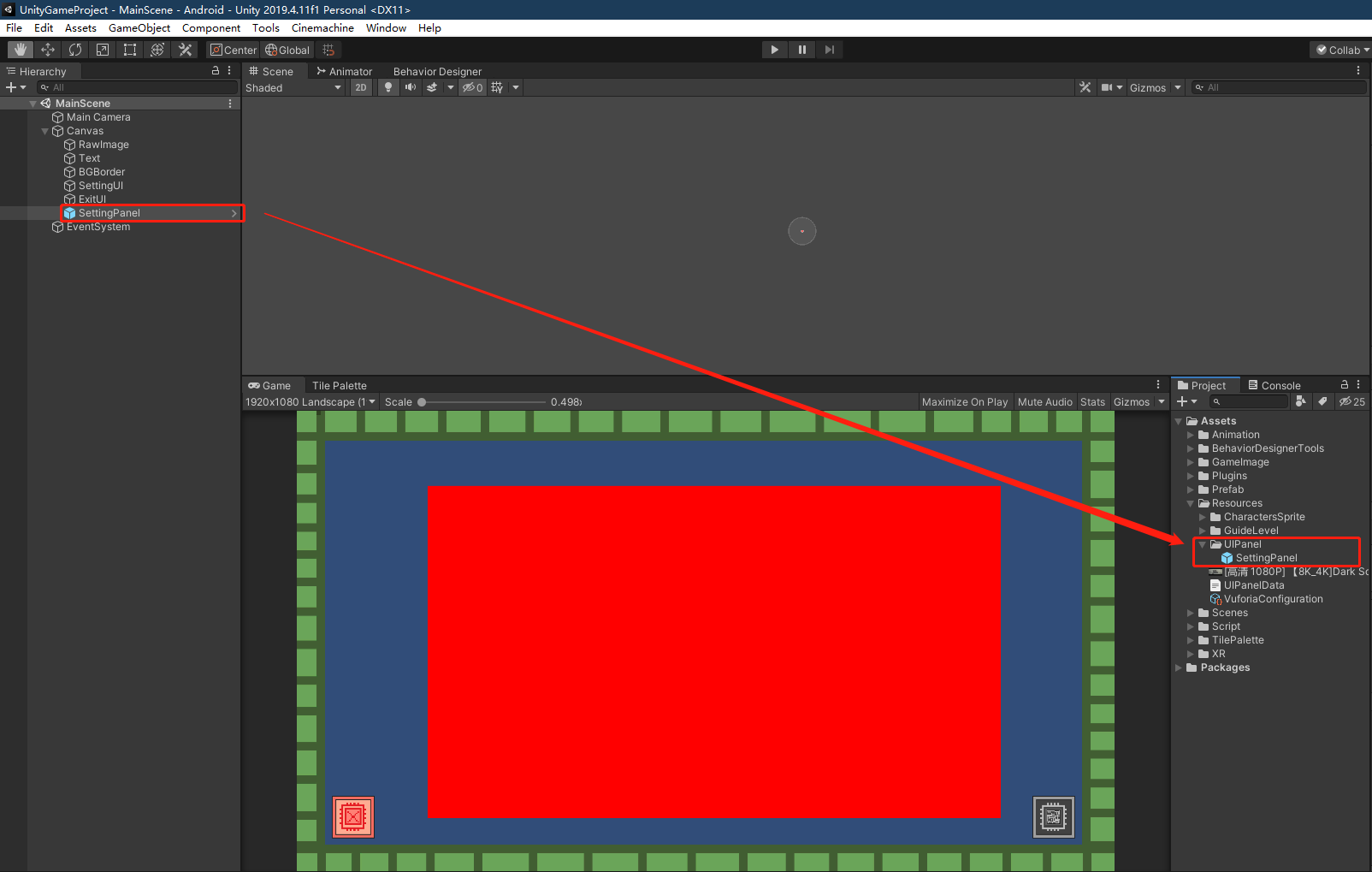Switch to the Console tab
This screenshot has height=872, width=1372.
pos(1274,385)
